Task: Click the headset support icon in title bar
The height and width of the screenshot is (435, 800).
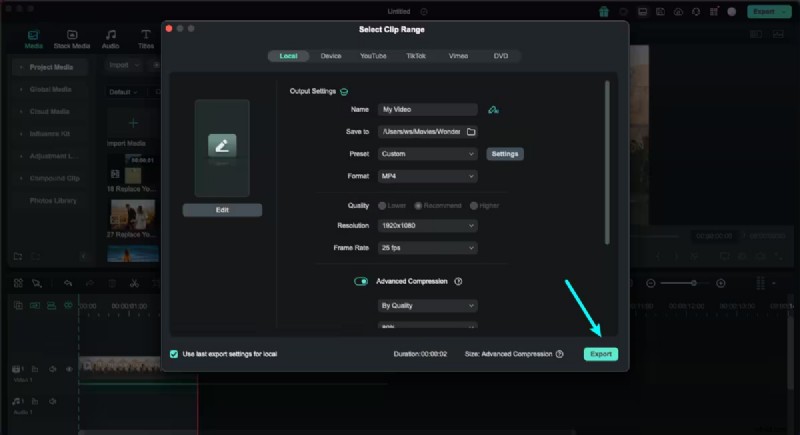Action: pos(696,12)
